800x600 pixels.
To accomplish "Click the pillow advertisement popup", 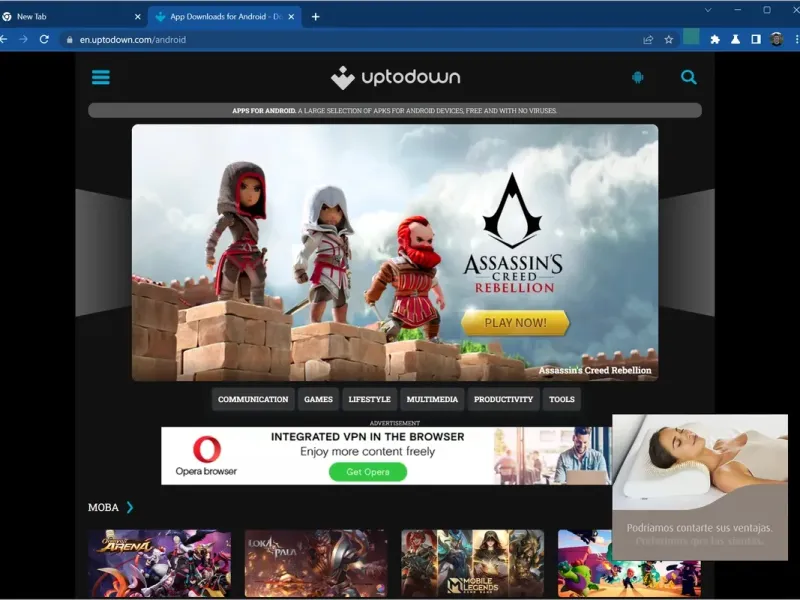I will click(x=700, y=487).
